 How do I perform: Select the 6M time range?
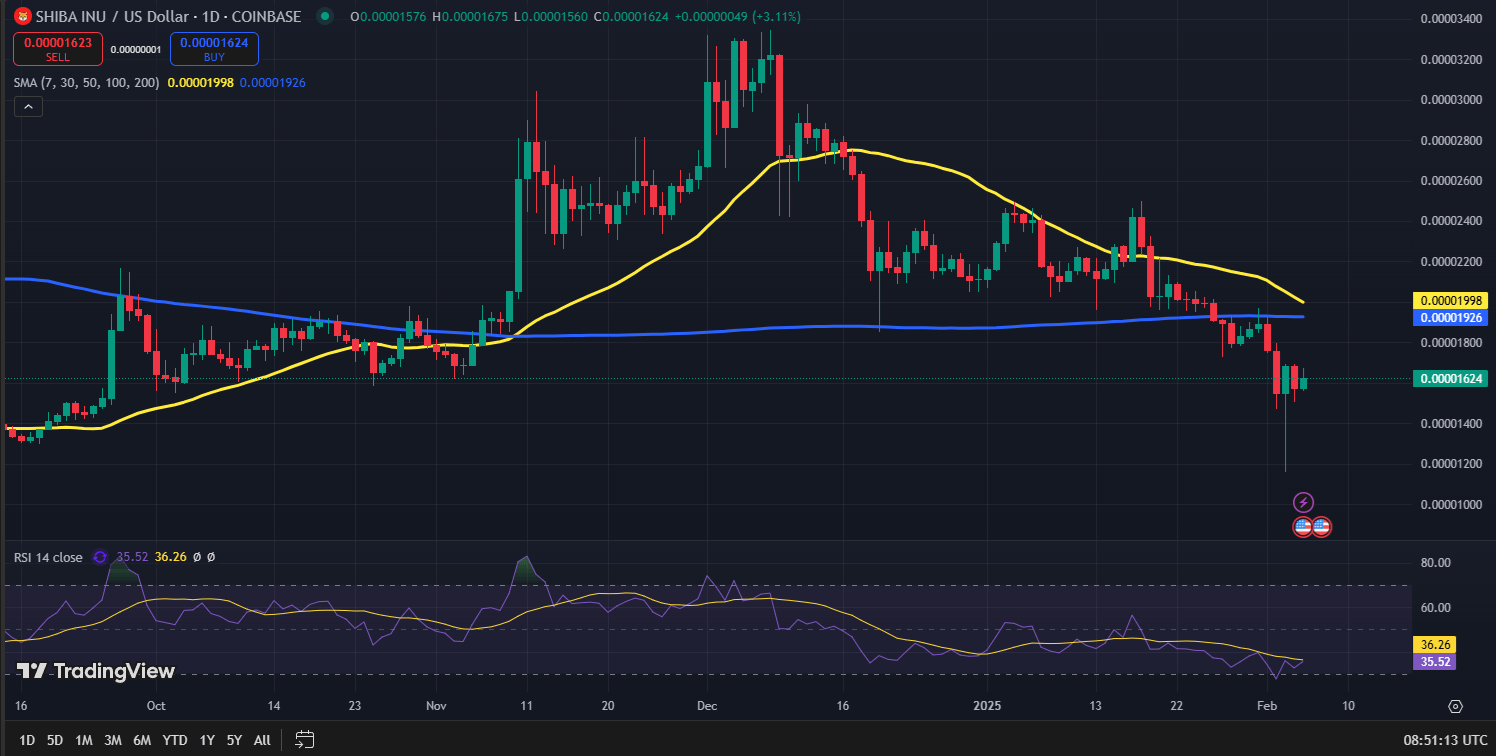(x=142, y=740)
